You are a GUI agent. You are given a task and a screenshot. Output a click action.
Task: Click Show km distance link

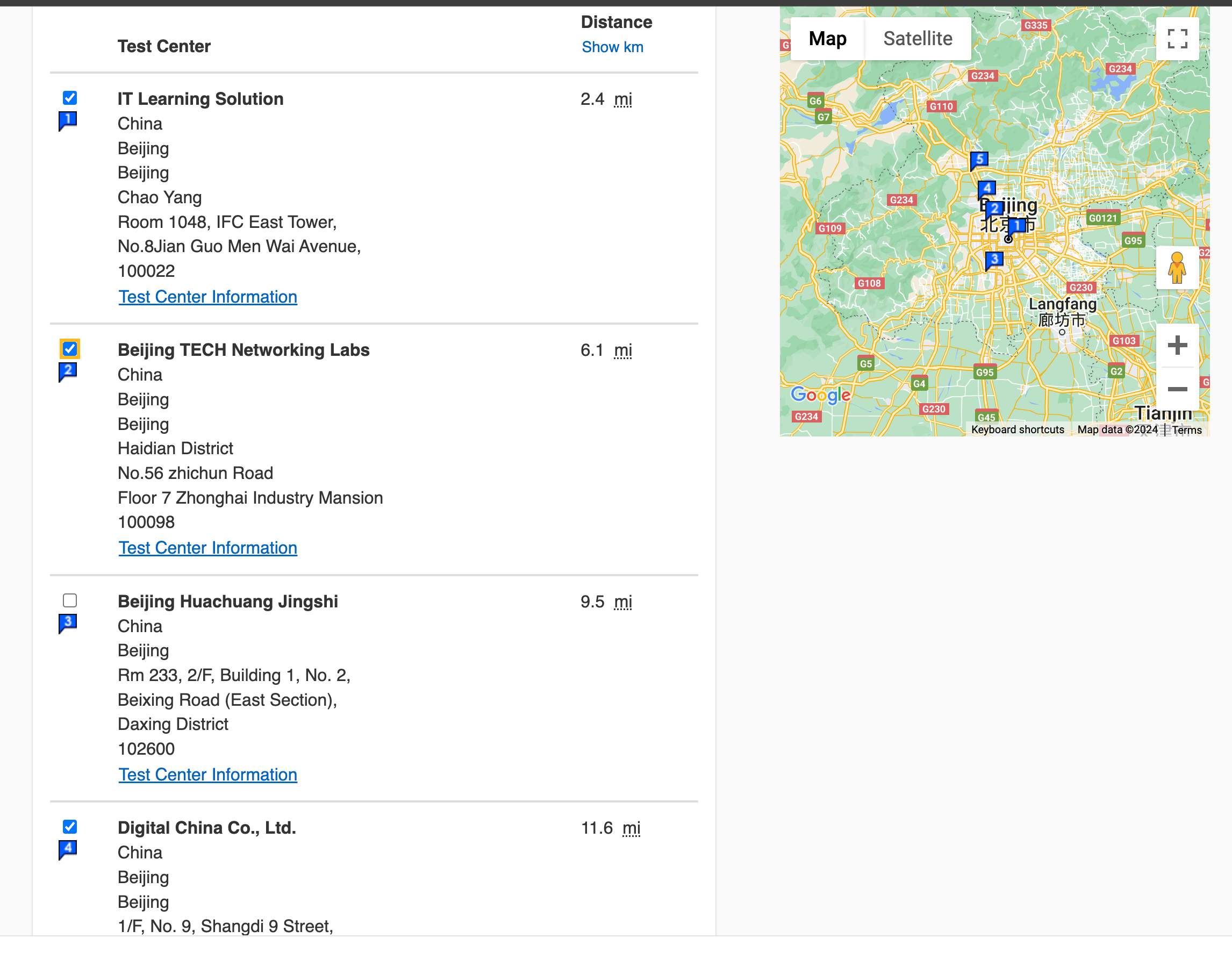tap(612, 47)
